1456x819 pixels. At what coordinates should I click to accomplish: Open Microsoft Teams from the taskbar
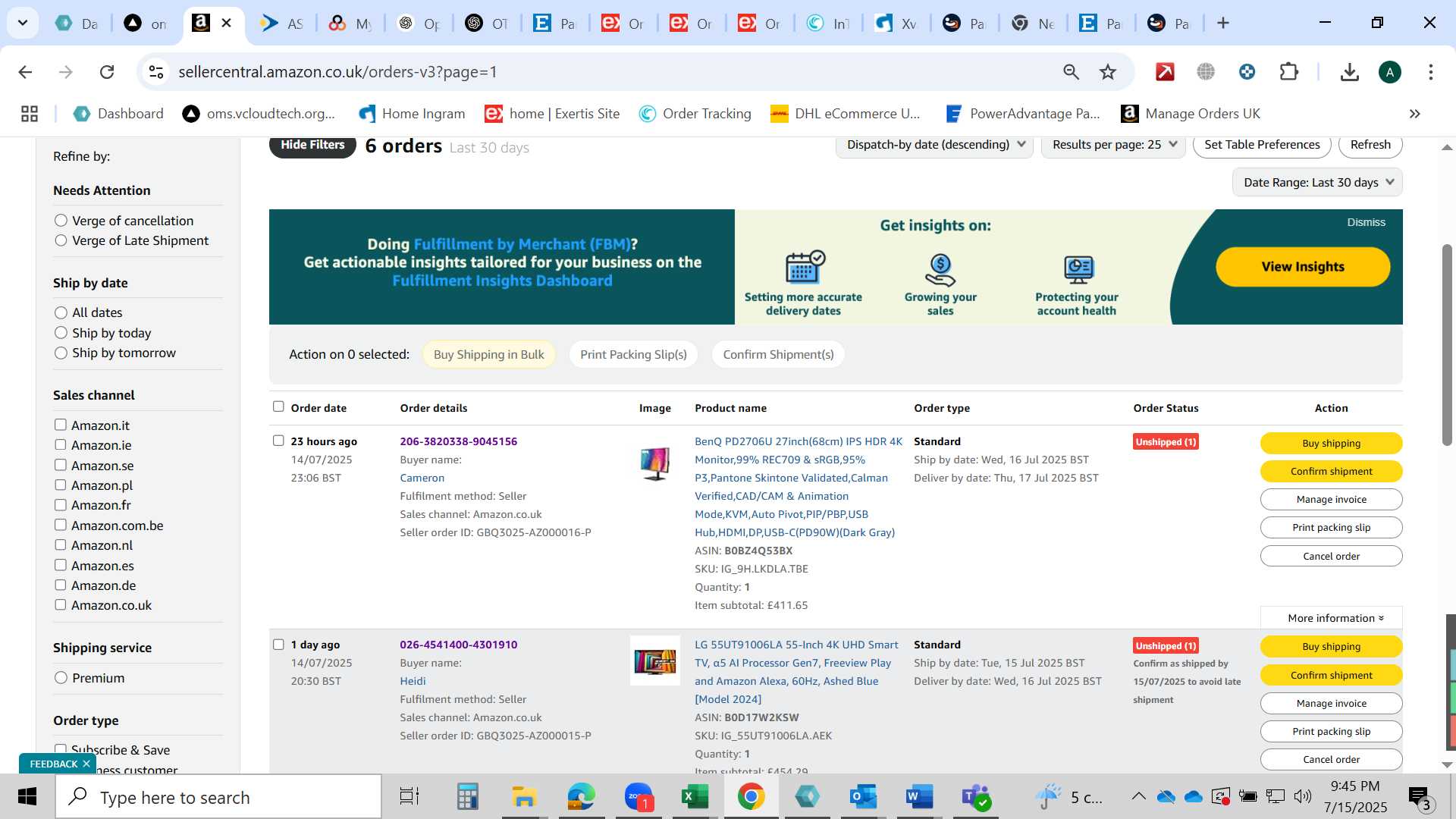975,797
